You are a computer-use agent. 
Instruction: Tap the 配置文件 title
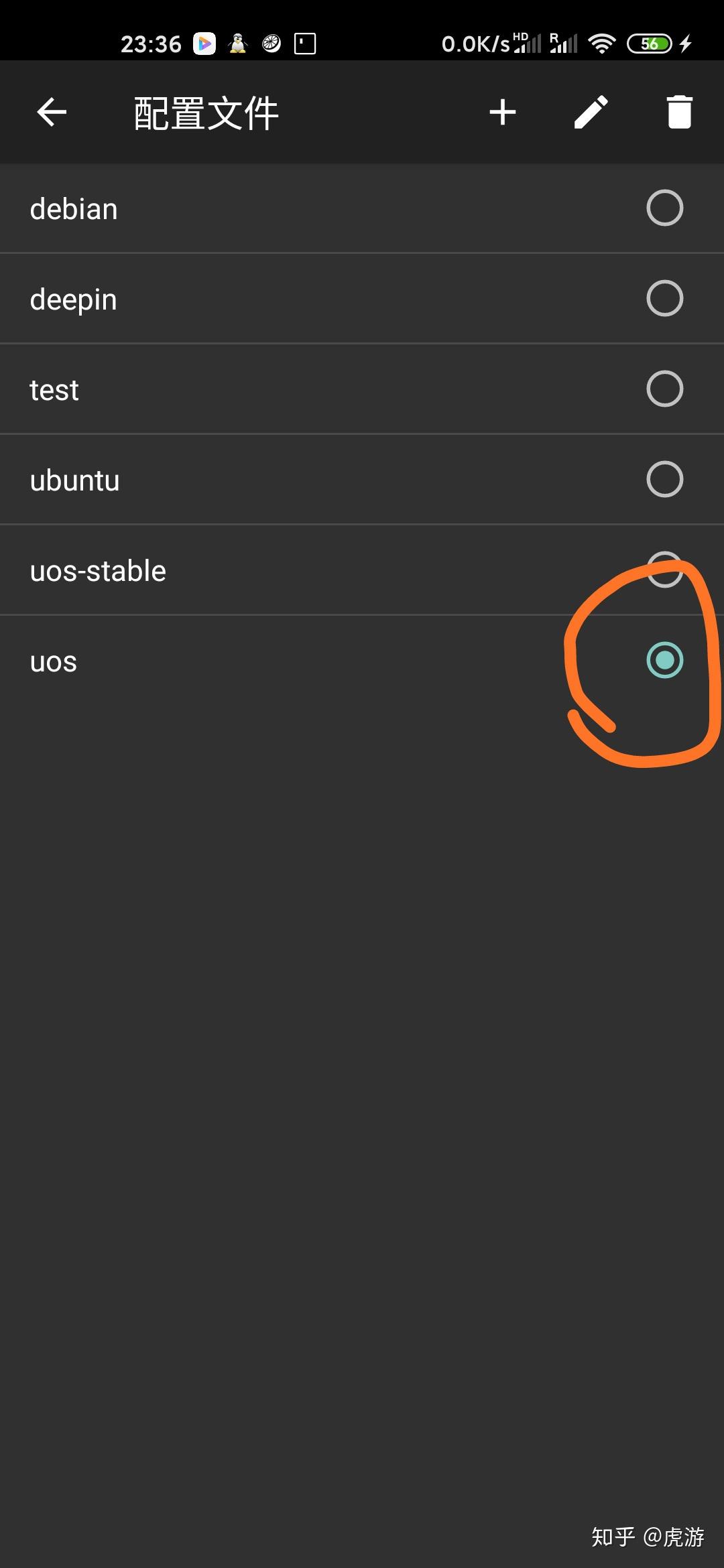tap(206, 112)
